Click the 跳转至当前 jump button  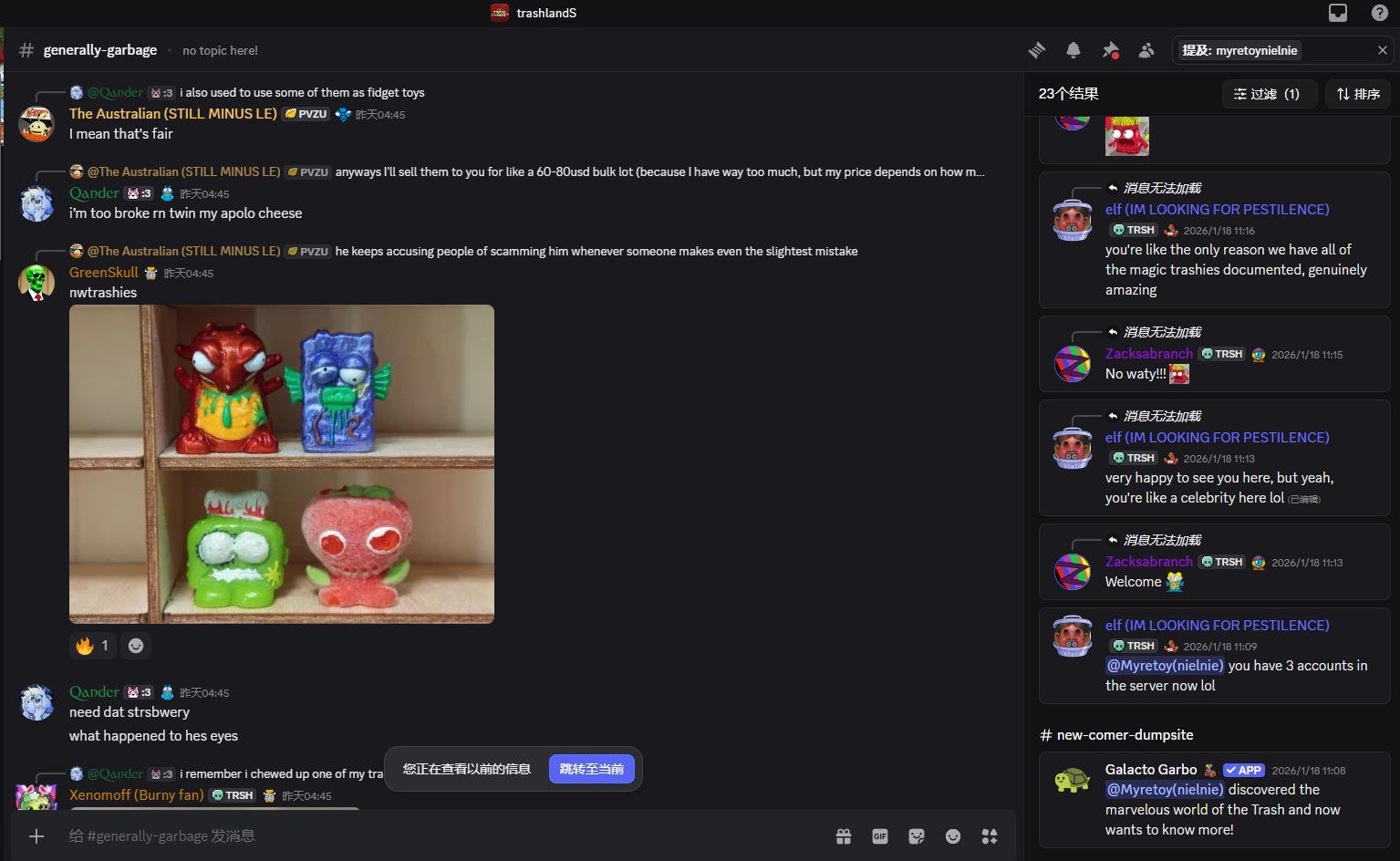click(591, 769)
